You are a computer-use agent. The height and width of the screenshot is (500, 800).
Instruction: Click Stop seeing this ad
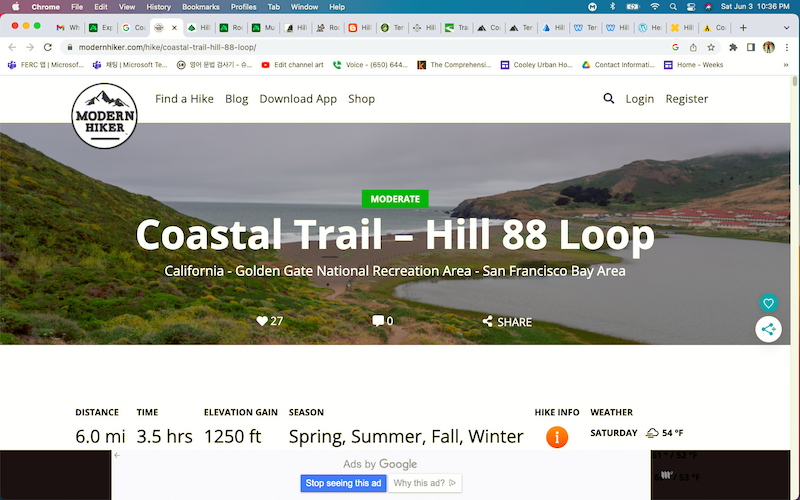[343, 483]
